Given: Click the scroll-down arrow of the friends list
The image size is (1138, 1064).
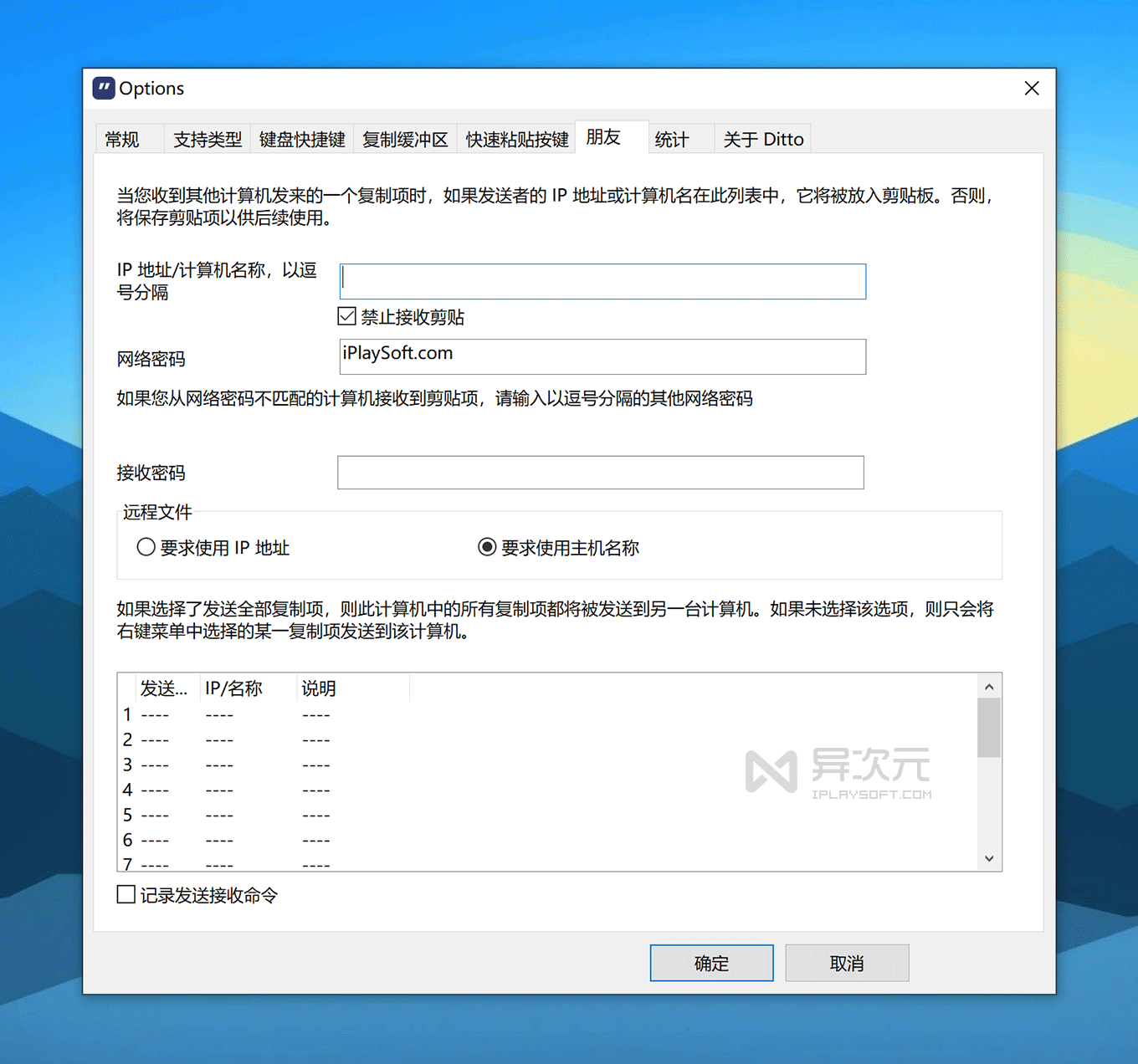Looking at the screenshot, I should [x=989, y=858].
